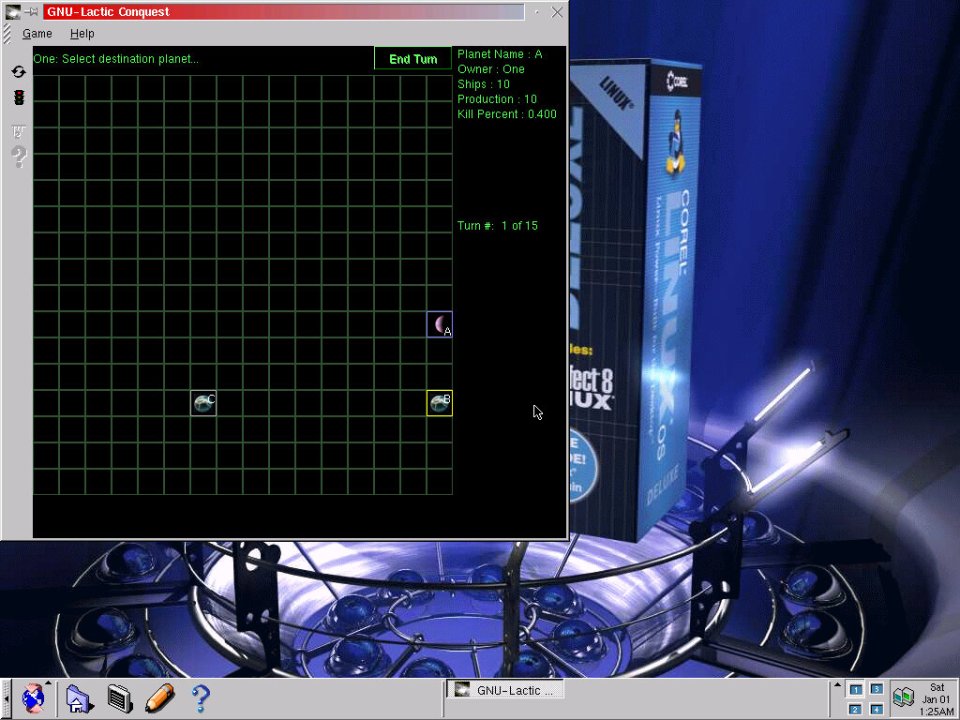Select planet B on the map

pos(440,403)
